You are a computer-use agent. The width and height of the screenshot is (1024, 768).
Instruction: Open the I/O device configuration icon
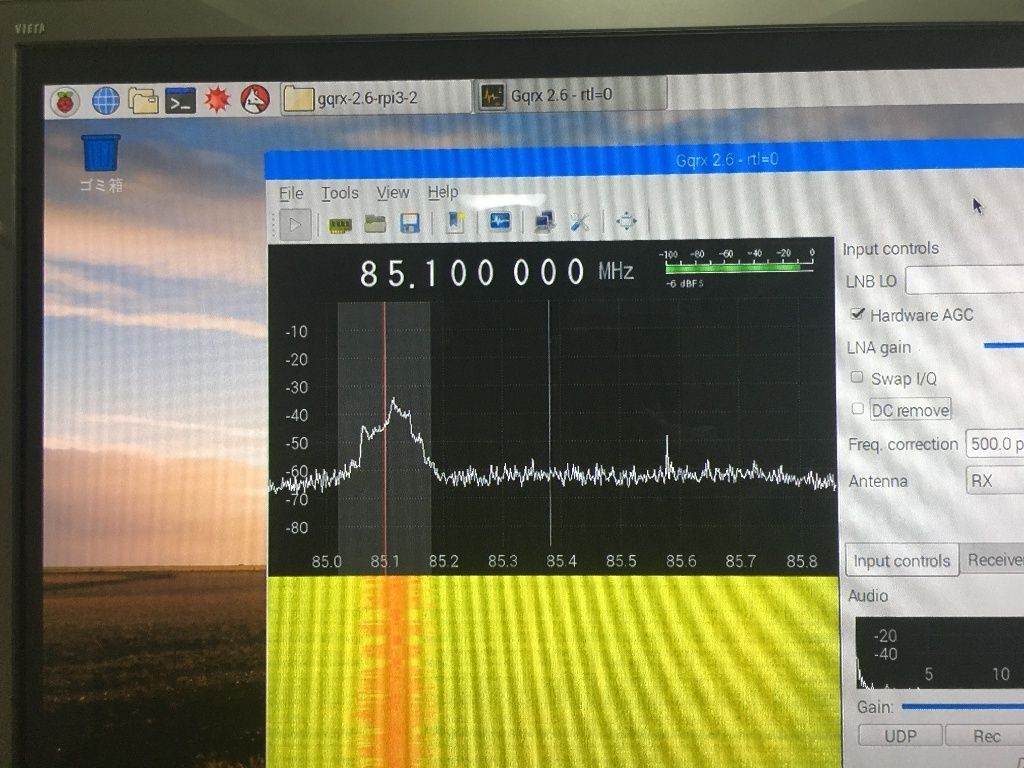340,225
